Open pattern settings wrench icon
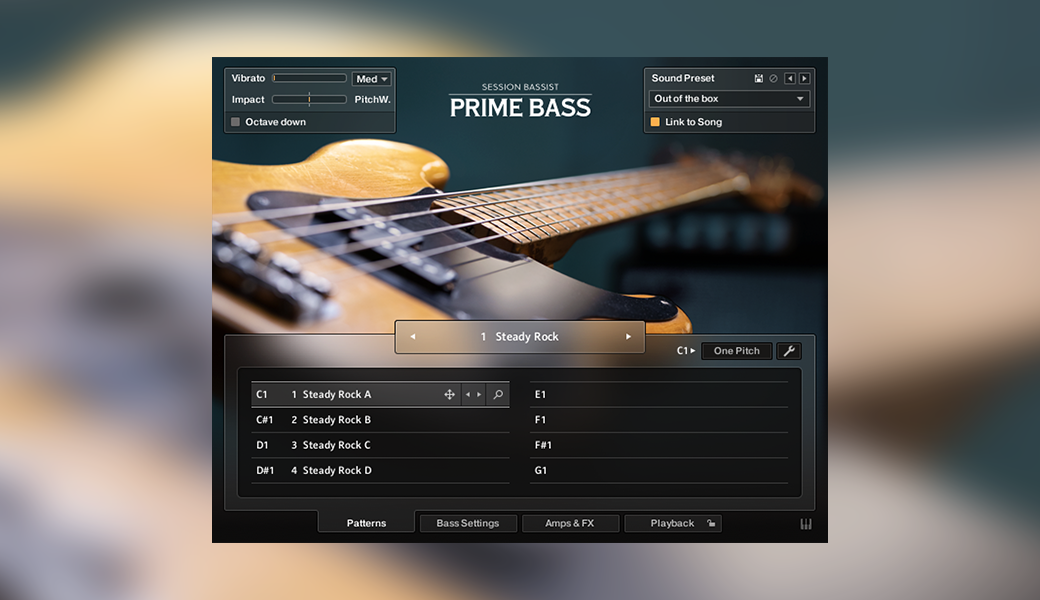The height and width of the screenshot is (600, 1040). click(789, 351)
